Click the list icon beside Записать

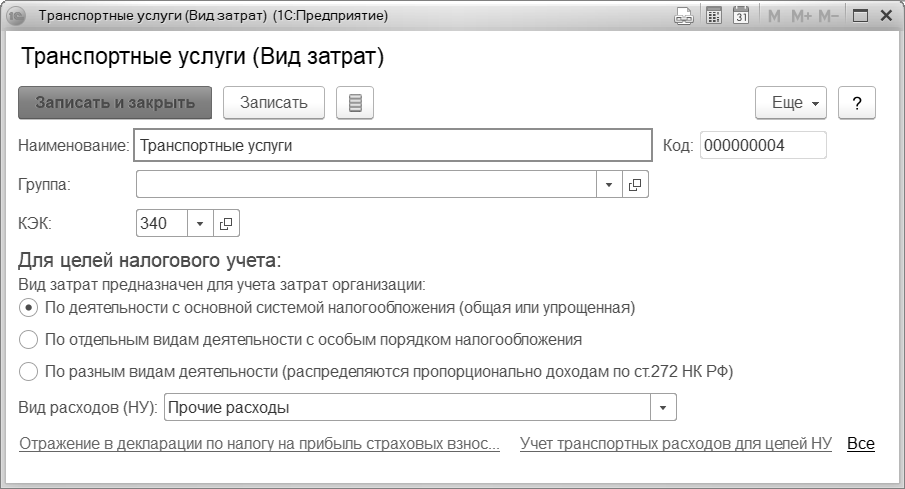[354, 103]
